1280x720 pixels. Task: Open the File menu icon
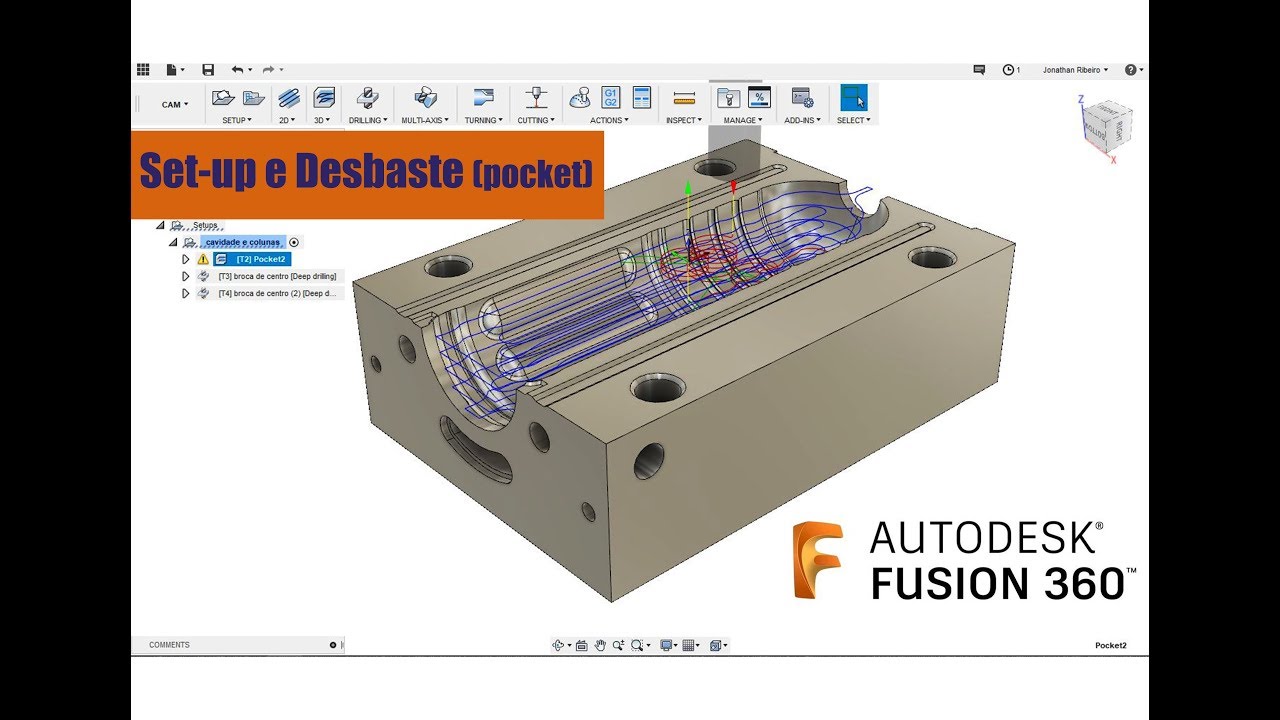(172, 70)
